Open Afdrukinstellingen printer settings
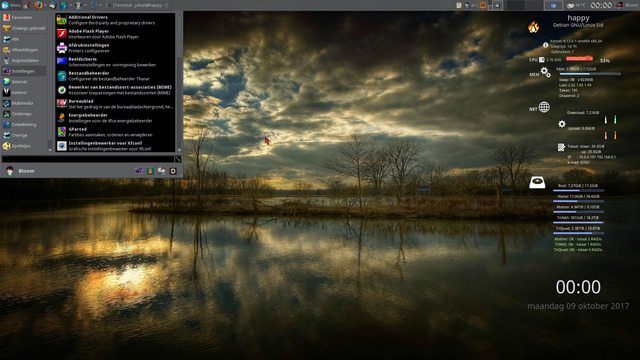 click(x=115, y=48)
